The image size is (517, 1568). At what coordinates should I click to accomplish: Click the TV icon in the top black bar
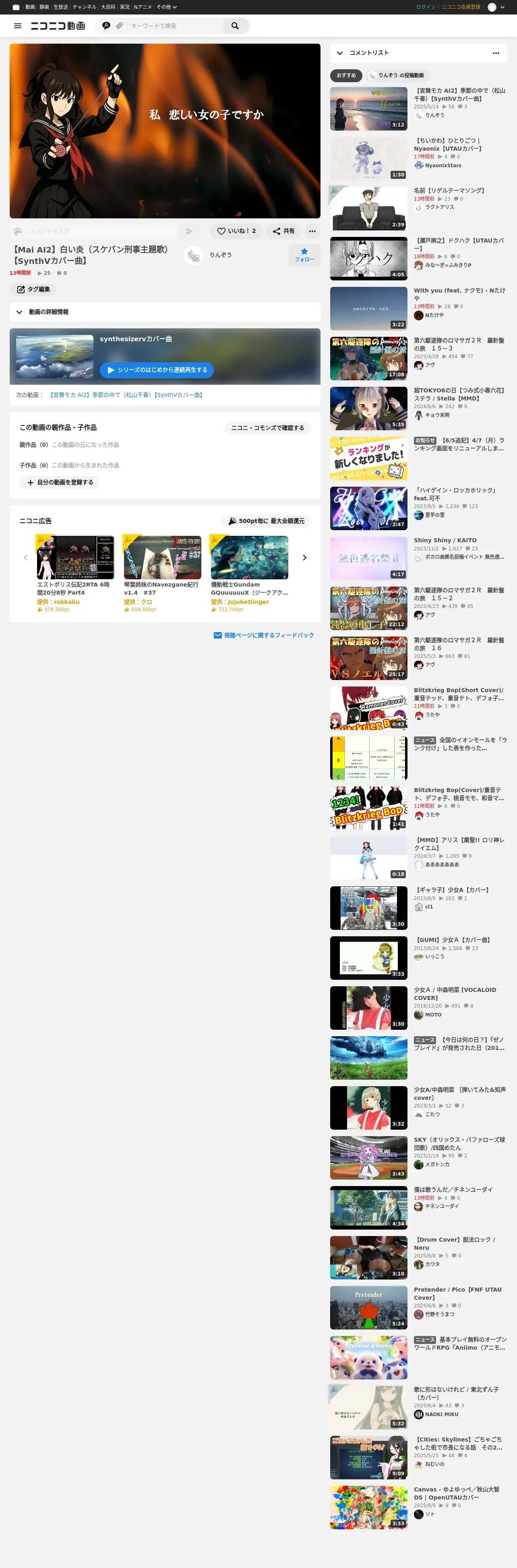(x=16, y=7)
